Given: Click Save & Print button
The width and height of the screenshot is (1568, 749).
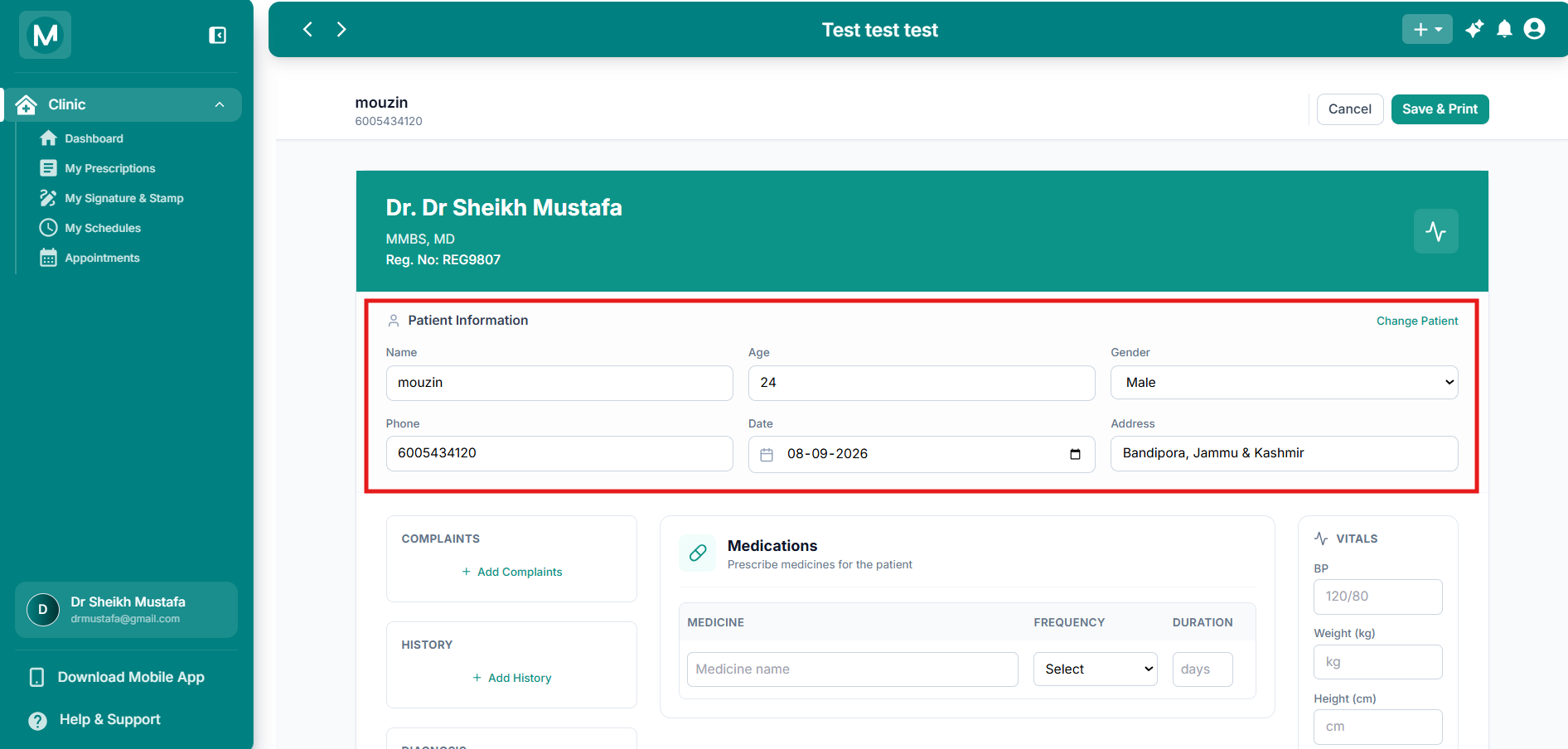Looking at the screenshot, I should (1440, 109).
